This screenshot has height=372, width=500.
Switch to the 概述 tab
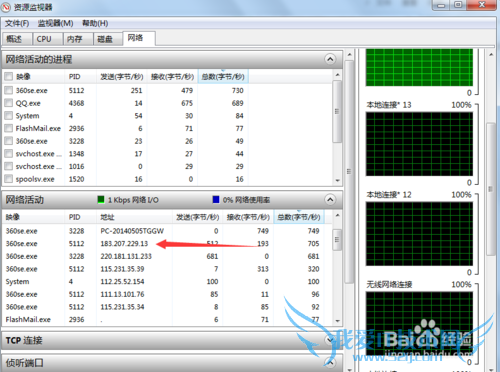pos(17,39)
